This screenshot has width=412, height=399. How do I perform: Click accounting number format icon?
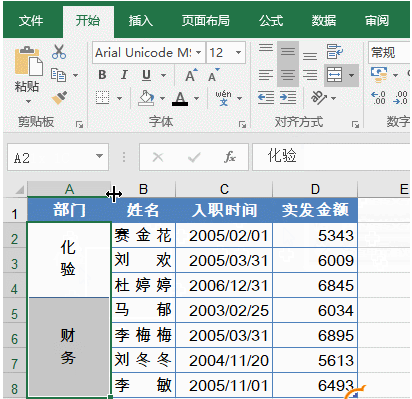coord(379,74)
